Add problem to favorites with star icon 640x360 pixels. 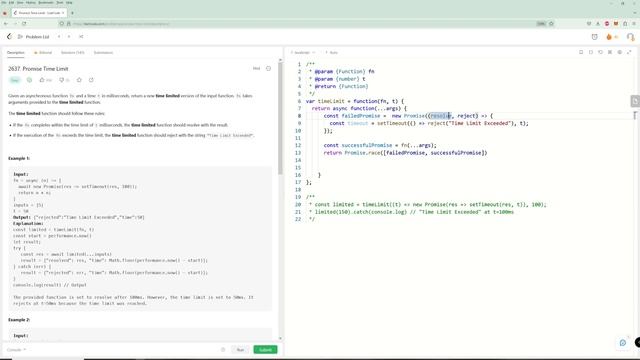click(x=79, y=80)
